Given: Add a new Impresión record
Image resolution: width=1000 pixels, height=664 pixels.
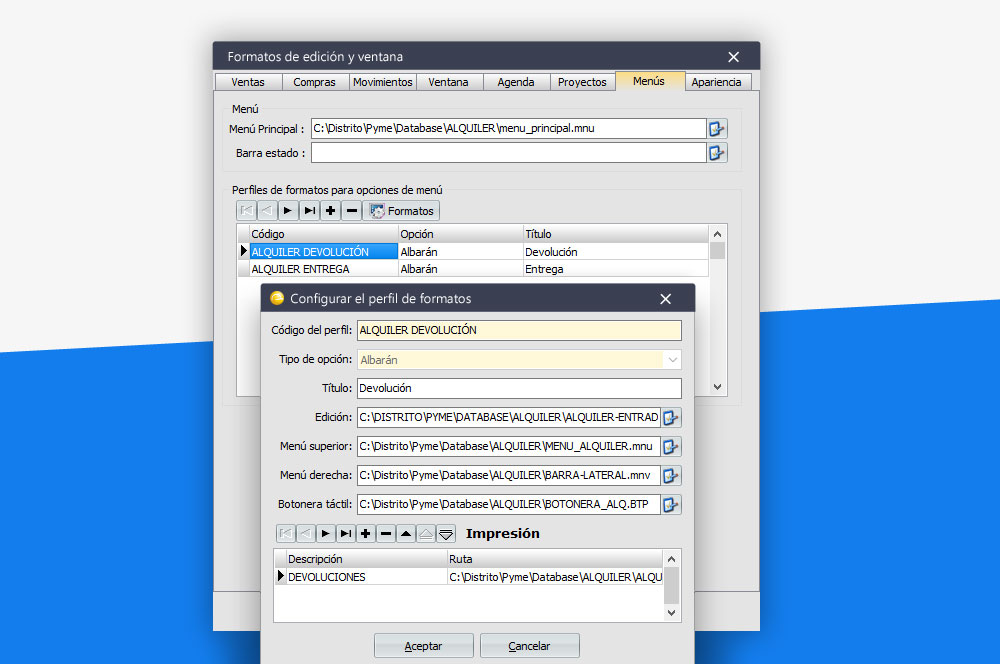Looking at the screenshot, I should tap(365, 534).
